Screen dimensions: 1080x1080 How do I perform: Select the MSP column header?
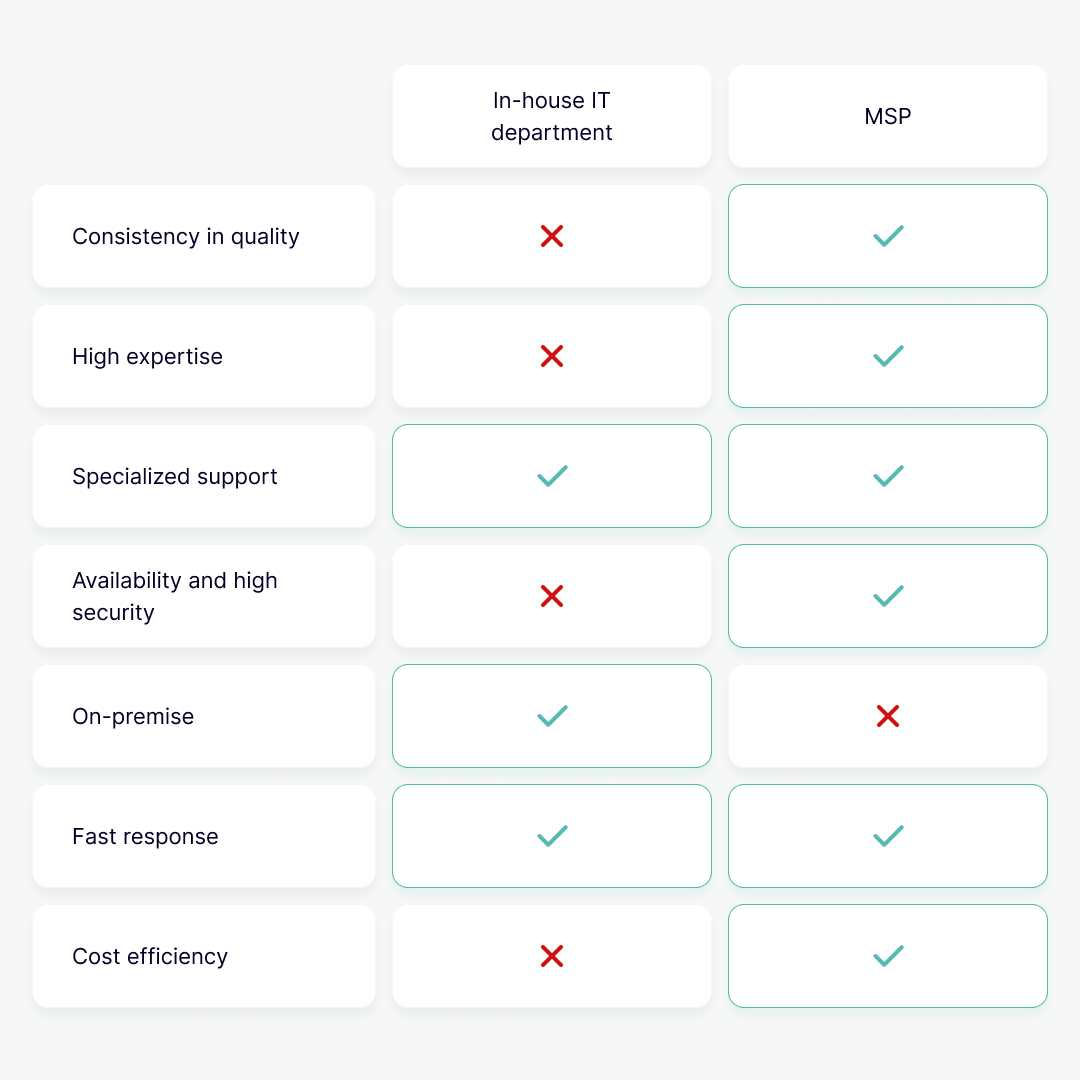(x=888, y=116)
